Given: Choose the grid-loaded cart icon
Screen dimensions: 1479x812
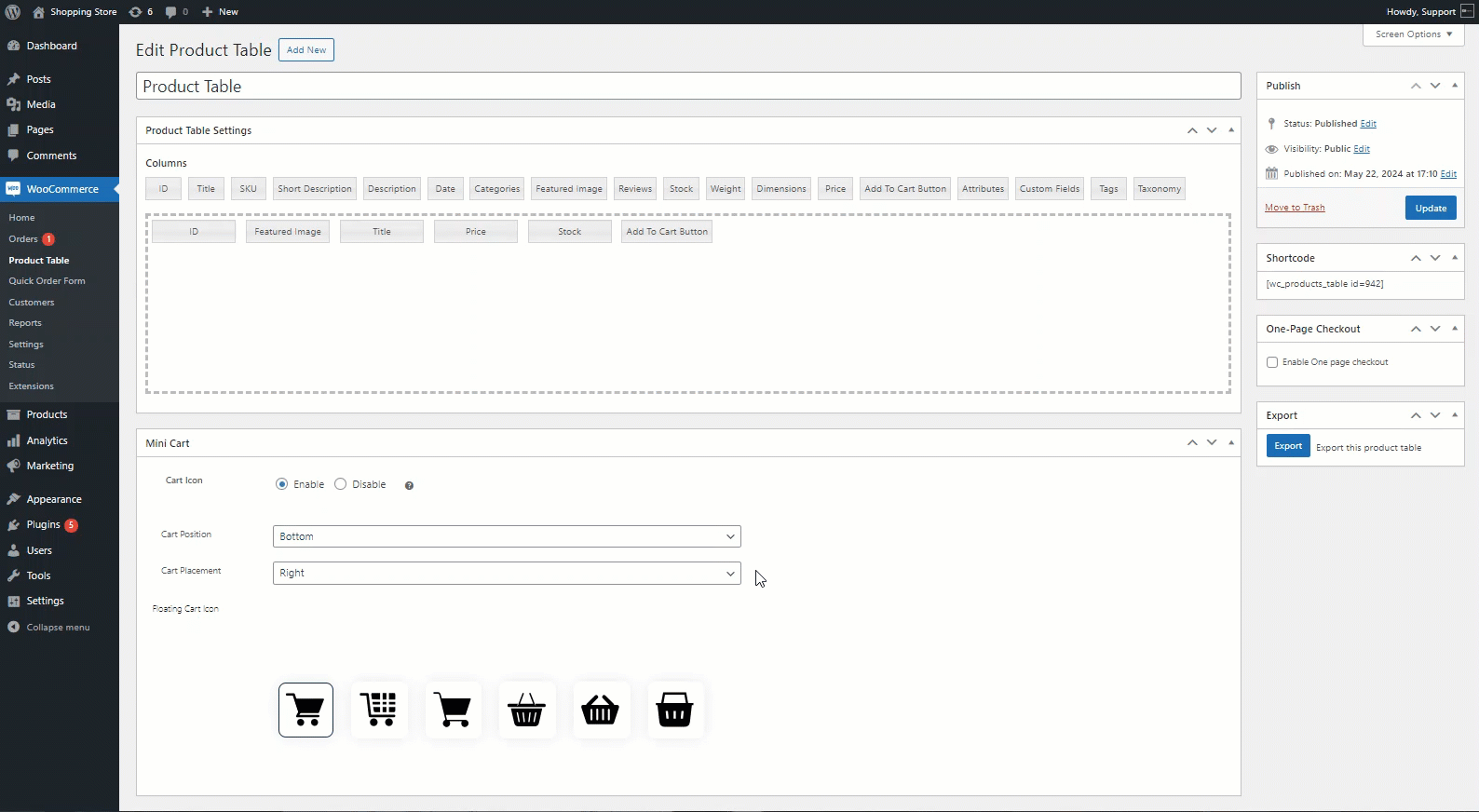Looking at the screenshot, I should tap(379, 710).
